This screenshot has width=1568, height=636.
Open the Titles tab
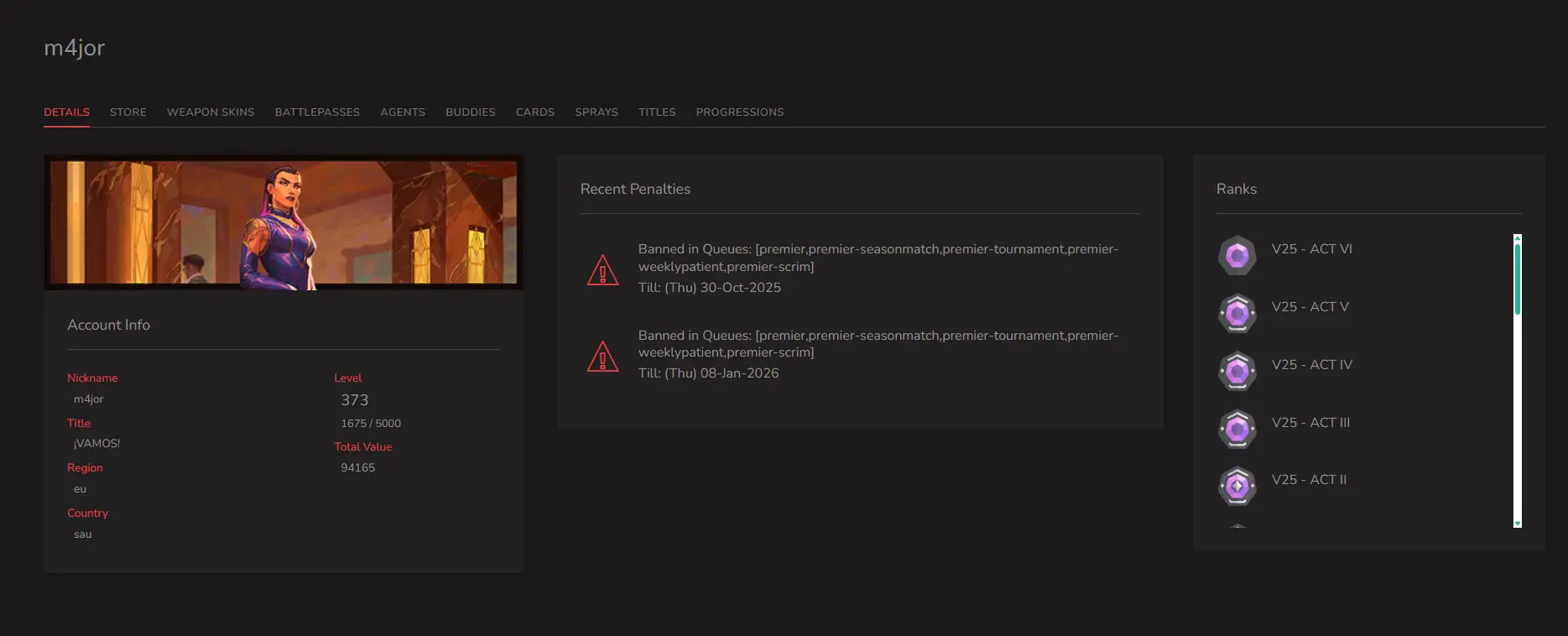point(657,112)
